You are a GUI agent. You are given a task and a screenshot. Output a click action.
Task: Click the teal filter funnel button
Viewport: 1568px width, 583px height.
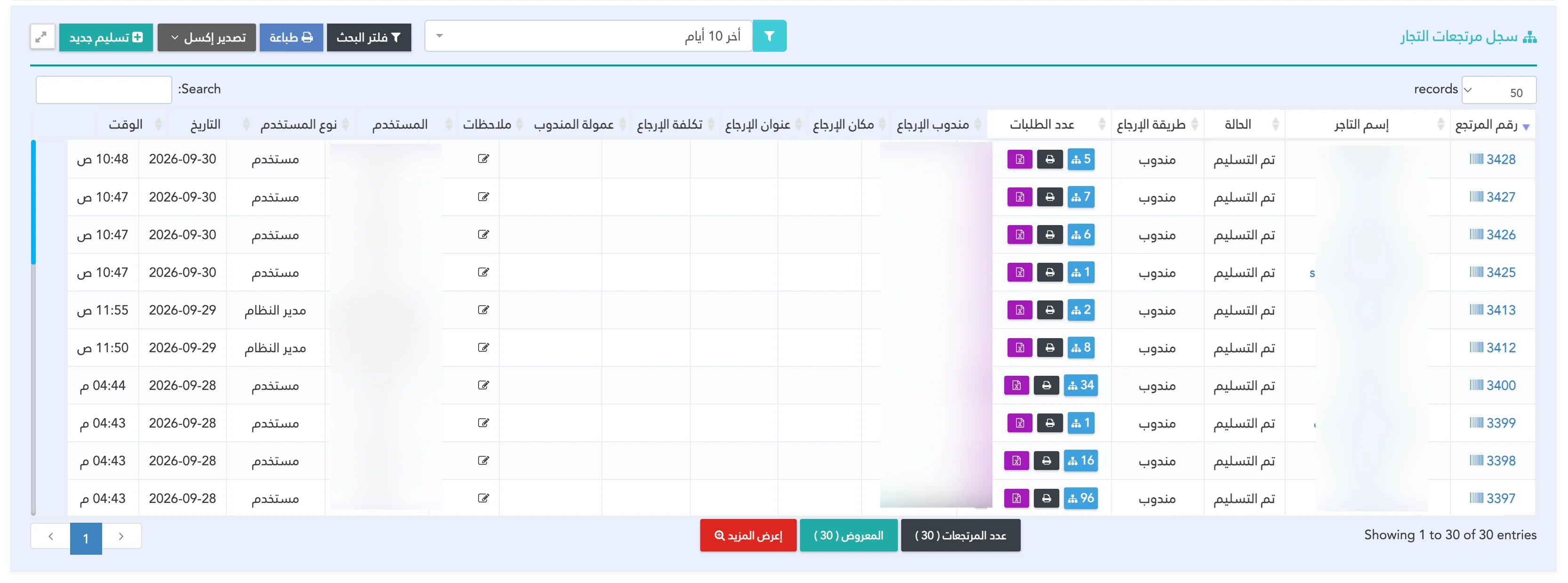(x=769, y=36)
